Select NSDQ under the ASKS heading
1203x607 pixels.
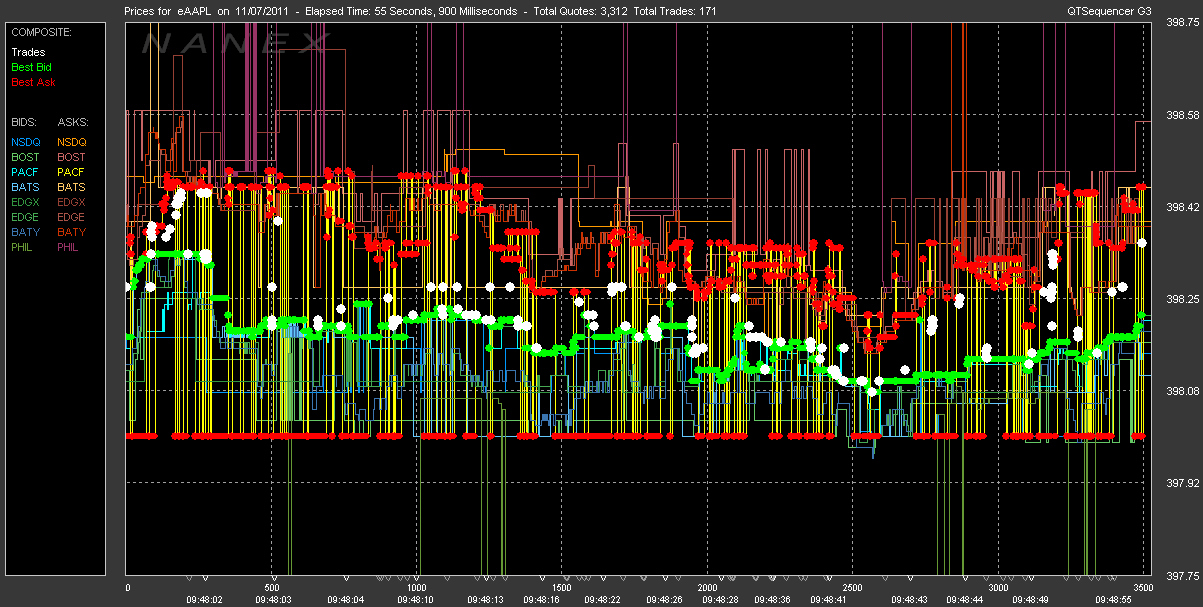pos(72,142)
